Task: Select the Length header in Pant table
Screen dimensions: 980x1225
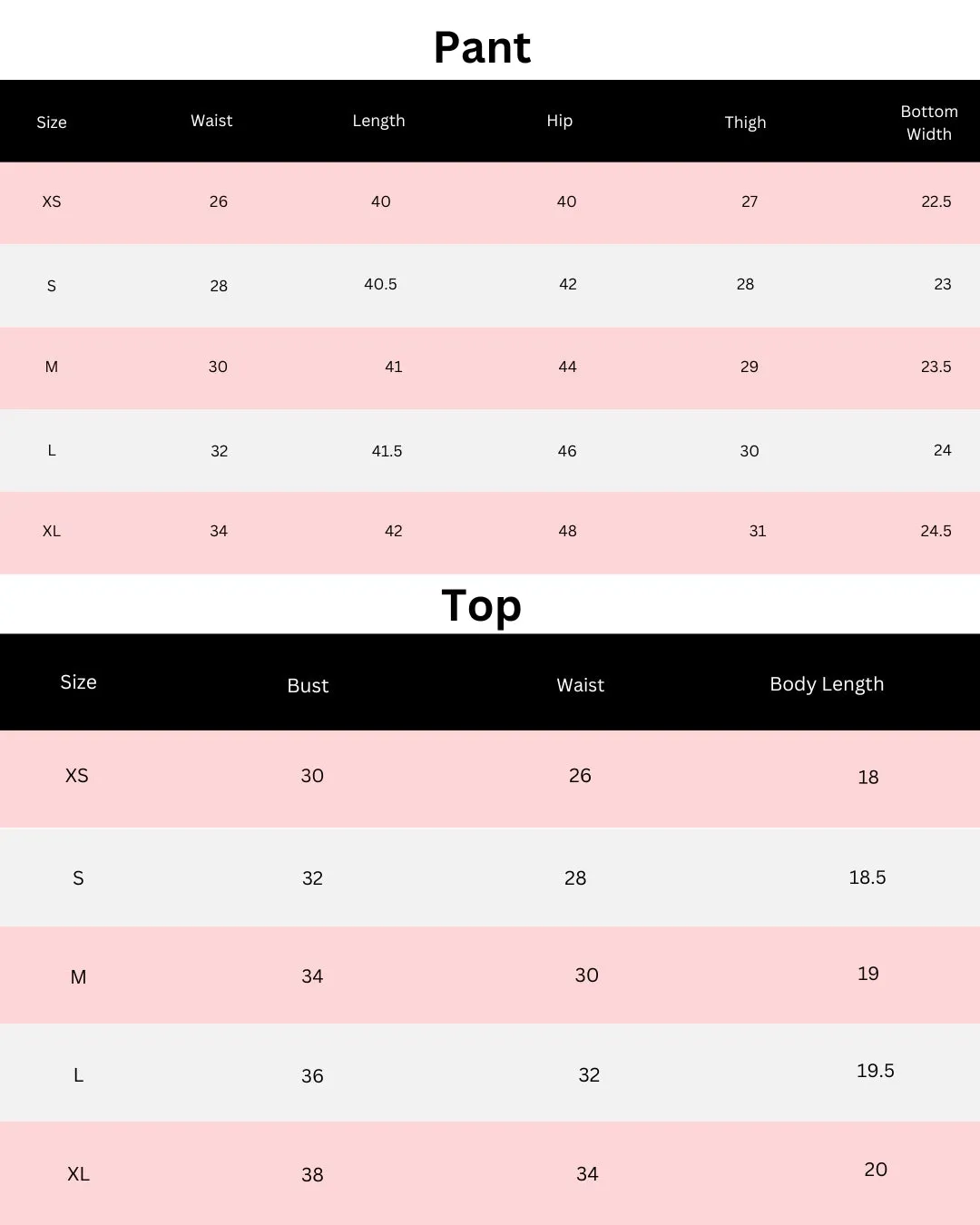Action: (x=378, y=121)
